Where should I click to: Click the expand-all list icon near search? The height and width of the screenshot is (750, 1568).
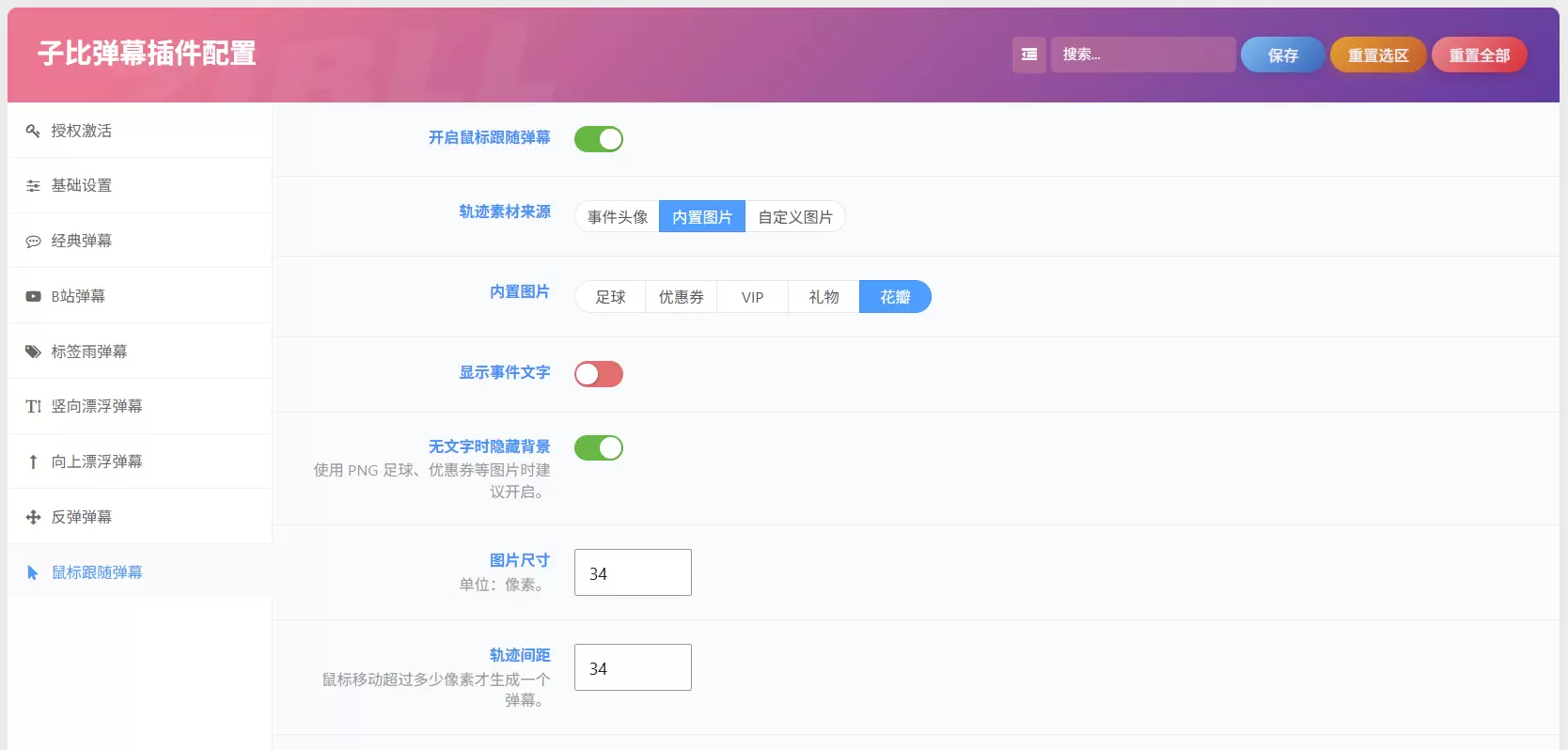click(x=1029, y=55)
